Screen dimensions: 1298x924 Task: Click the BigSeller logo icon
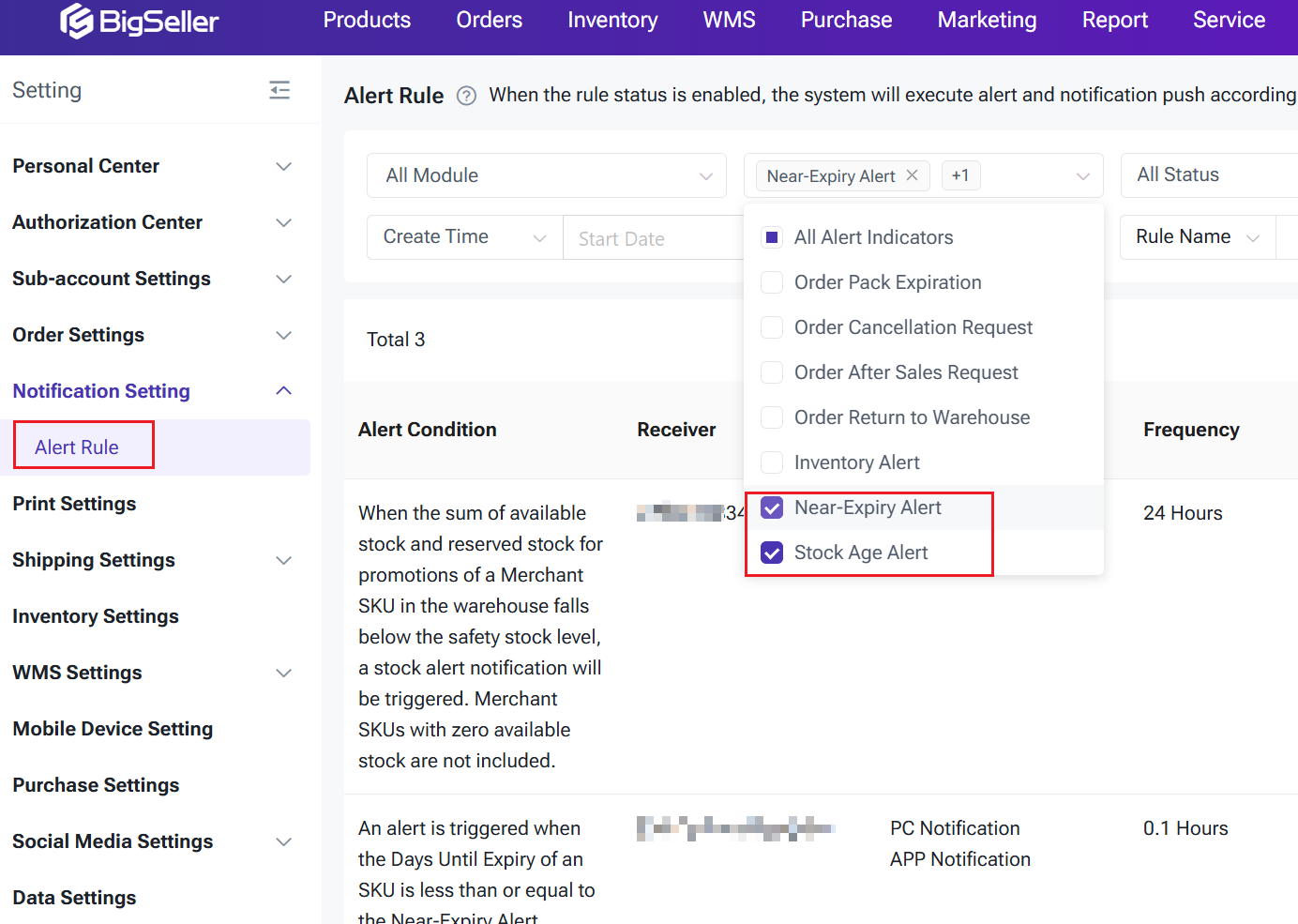pos(77,21)
